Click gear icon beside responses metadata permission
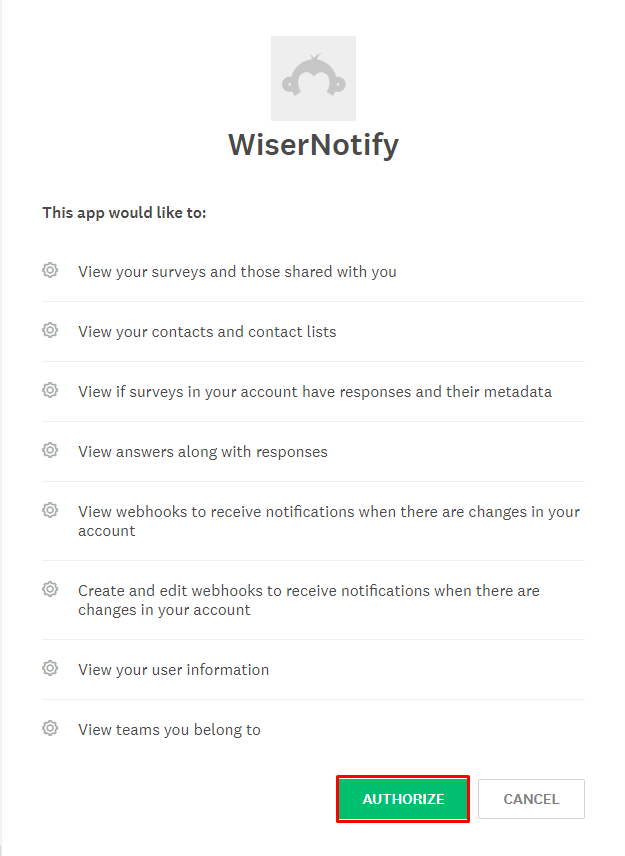Image resolution: width=625 pixels, height=856 pixels. [50, 390]
